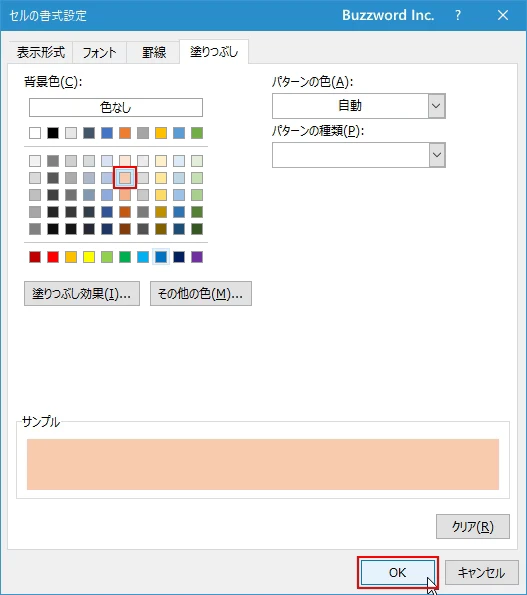Pick the dark red standard color swatch
This screenshot has width=527, height=595.
pos(35,257)
